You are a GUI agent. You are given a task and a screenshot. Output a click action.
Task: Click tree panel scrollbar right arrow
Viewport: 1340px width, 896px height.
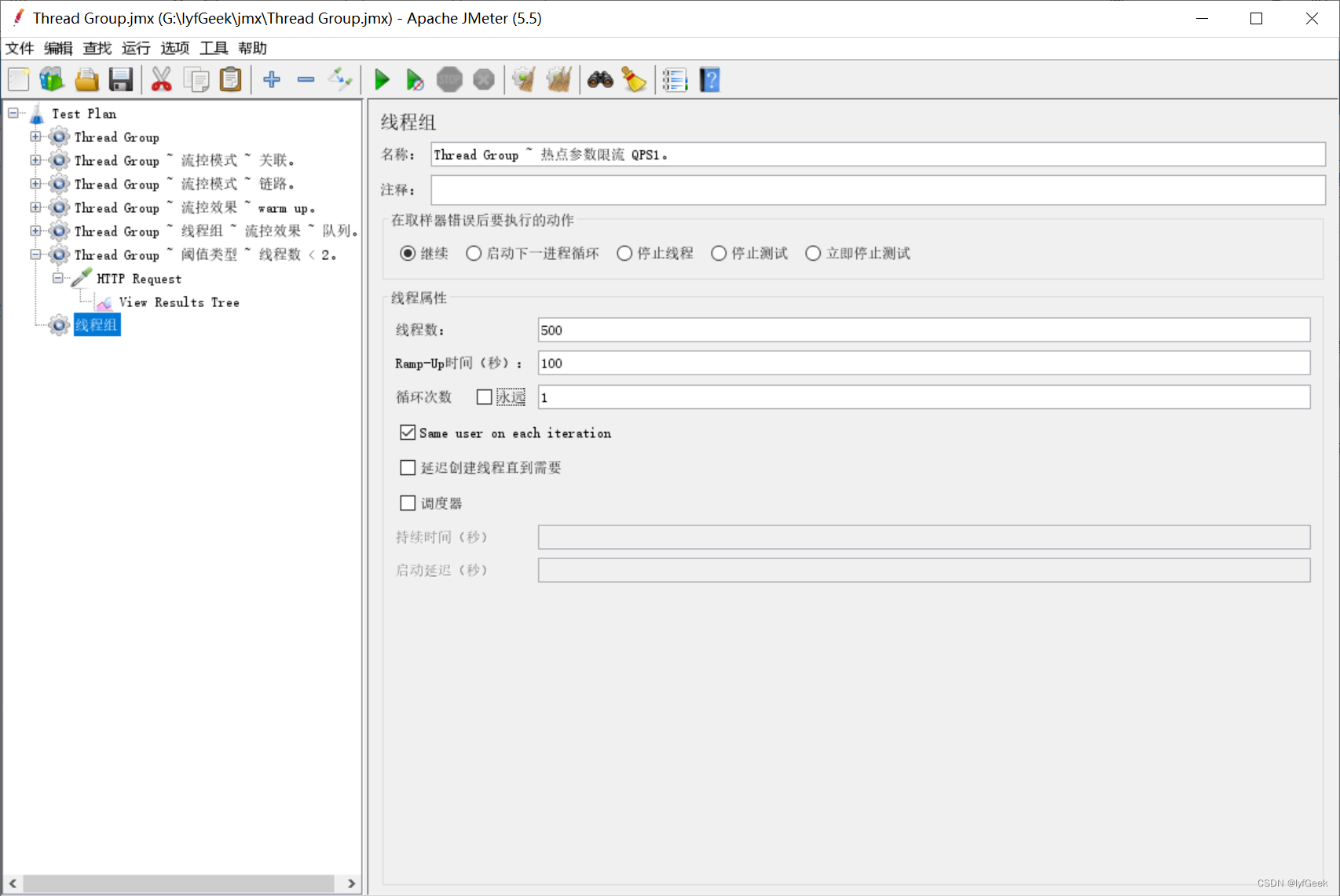click(x=351, y=883)
